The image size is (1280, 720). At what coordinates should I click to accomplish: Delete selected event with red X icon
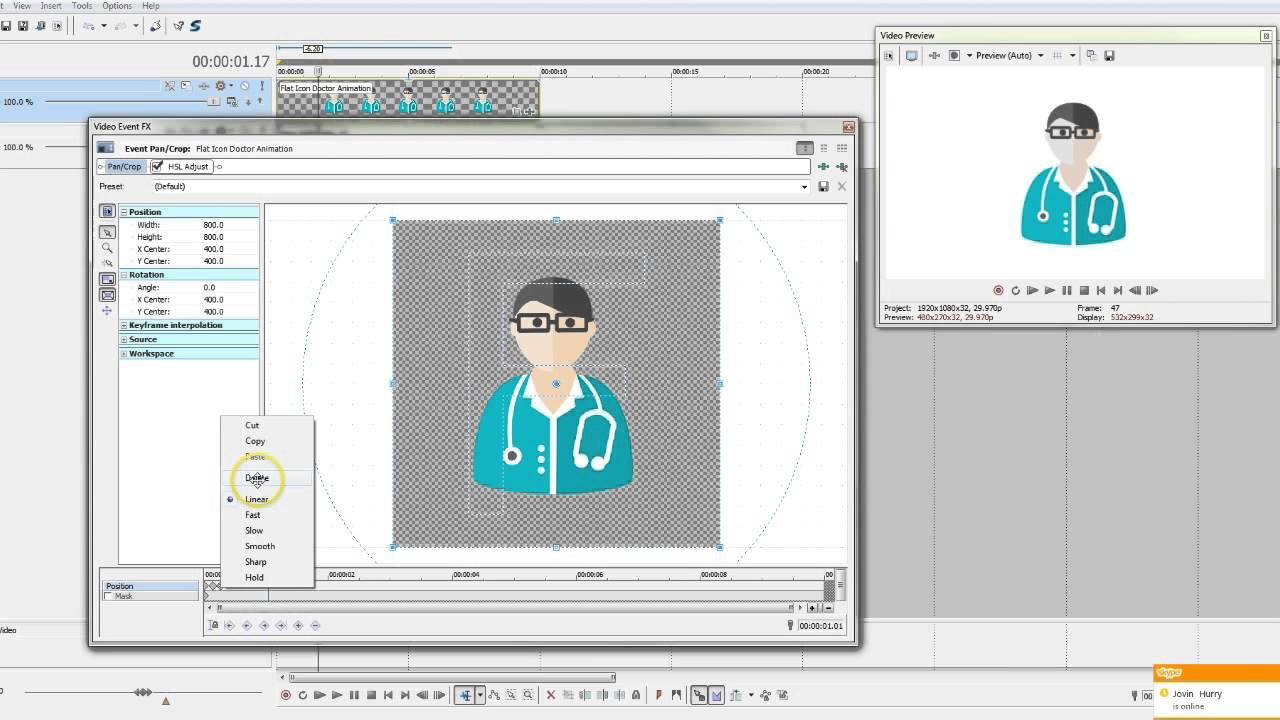(550, 695)
